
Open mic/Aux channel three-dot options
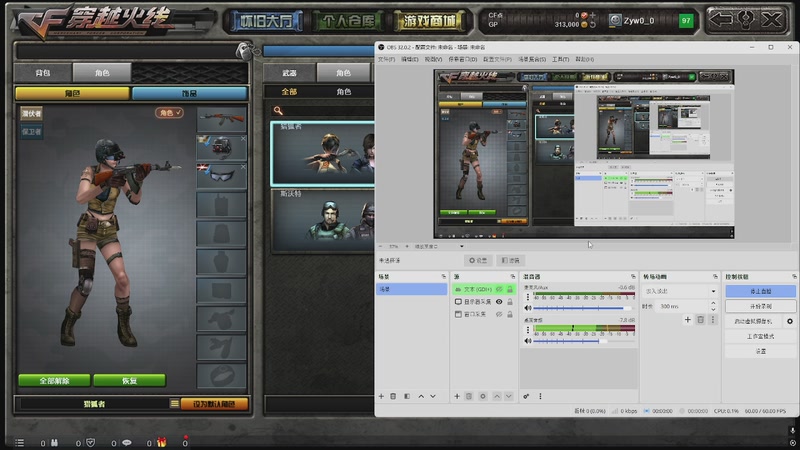point(528,296)
